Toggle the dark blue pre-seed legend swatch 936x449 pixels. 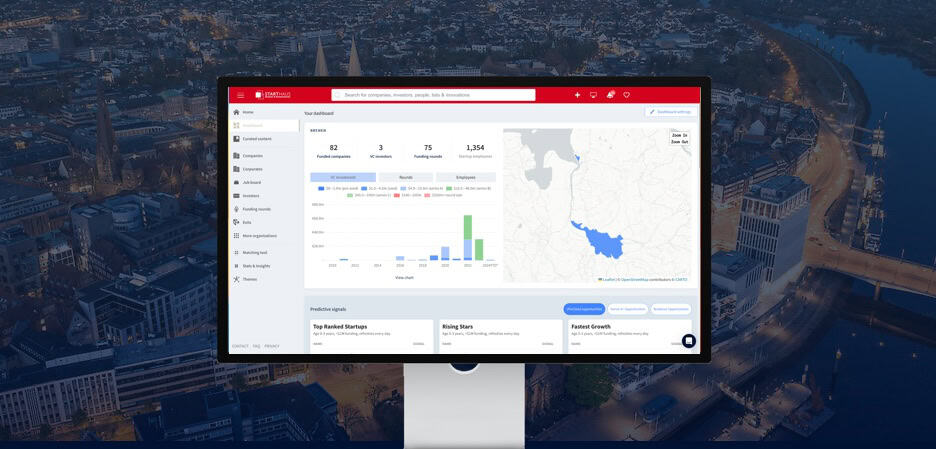321,188
